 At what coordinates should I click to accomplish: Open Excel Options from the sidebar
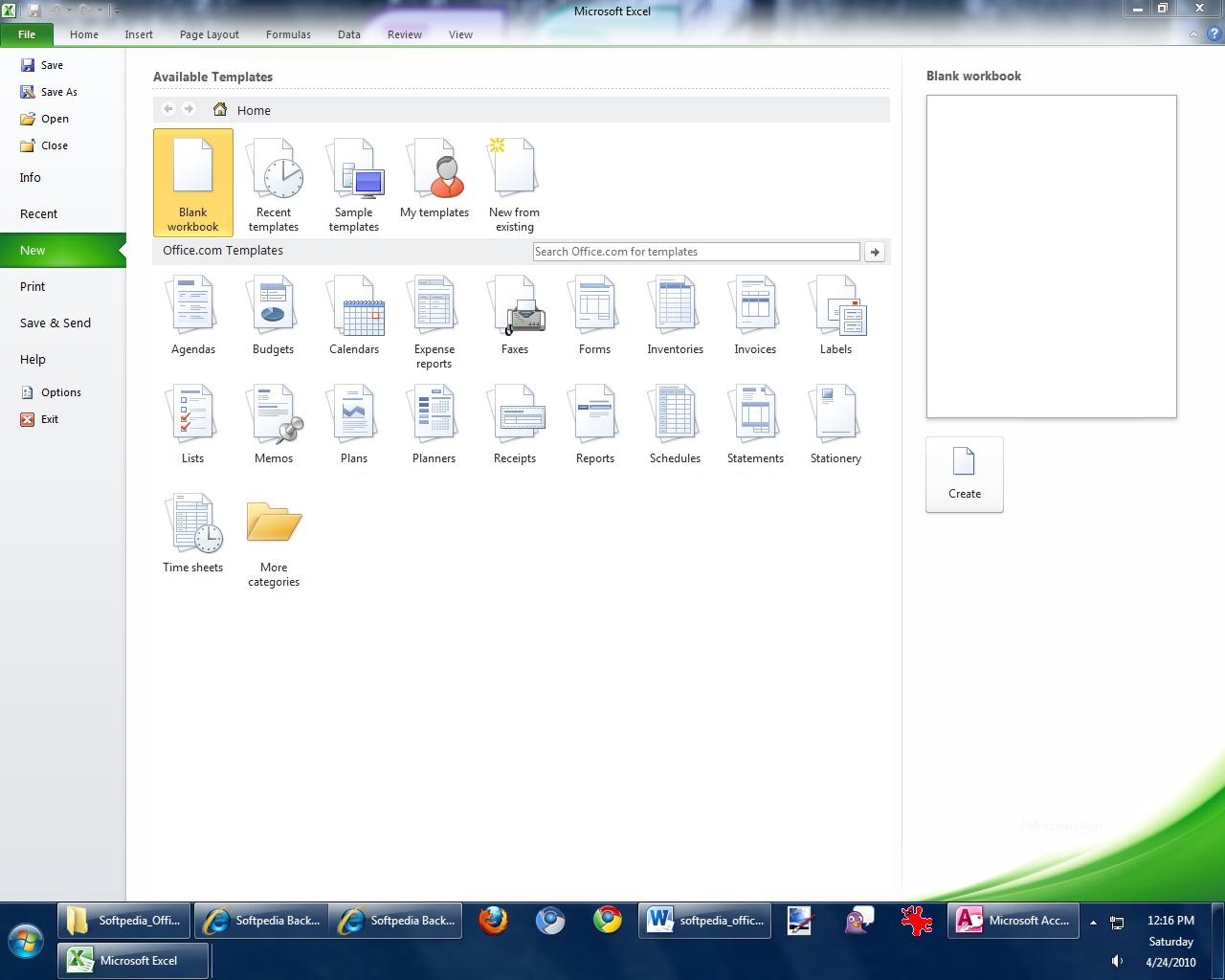click(60, 392)
